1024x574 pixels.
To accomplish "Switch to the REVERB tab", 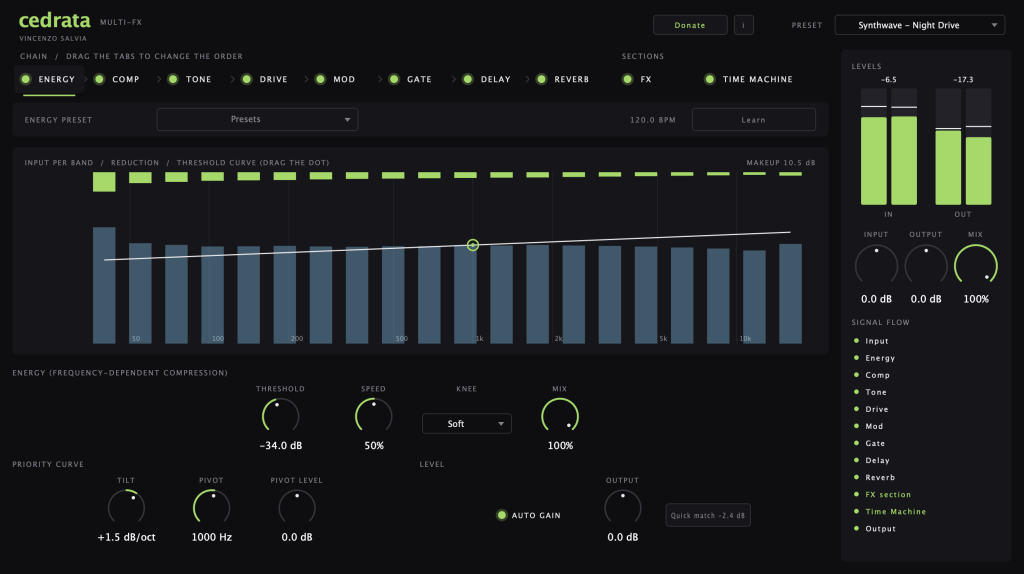I will 571,80.
